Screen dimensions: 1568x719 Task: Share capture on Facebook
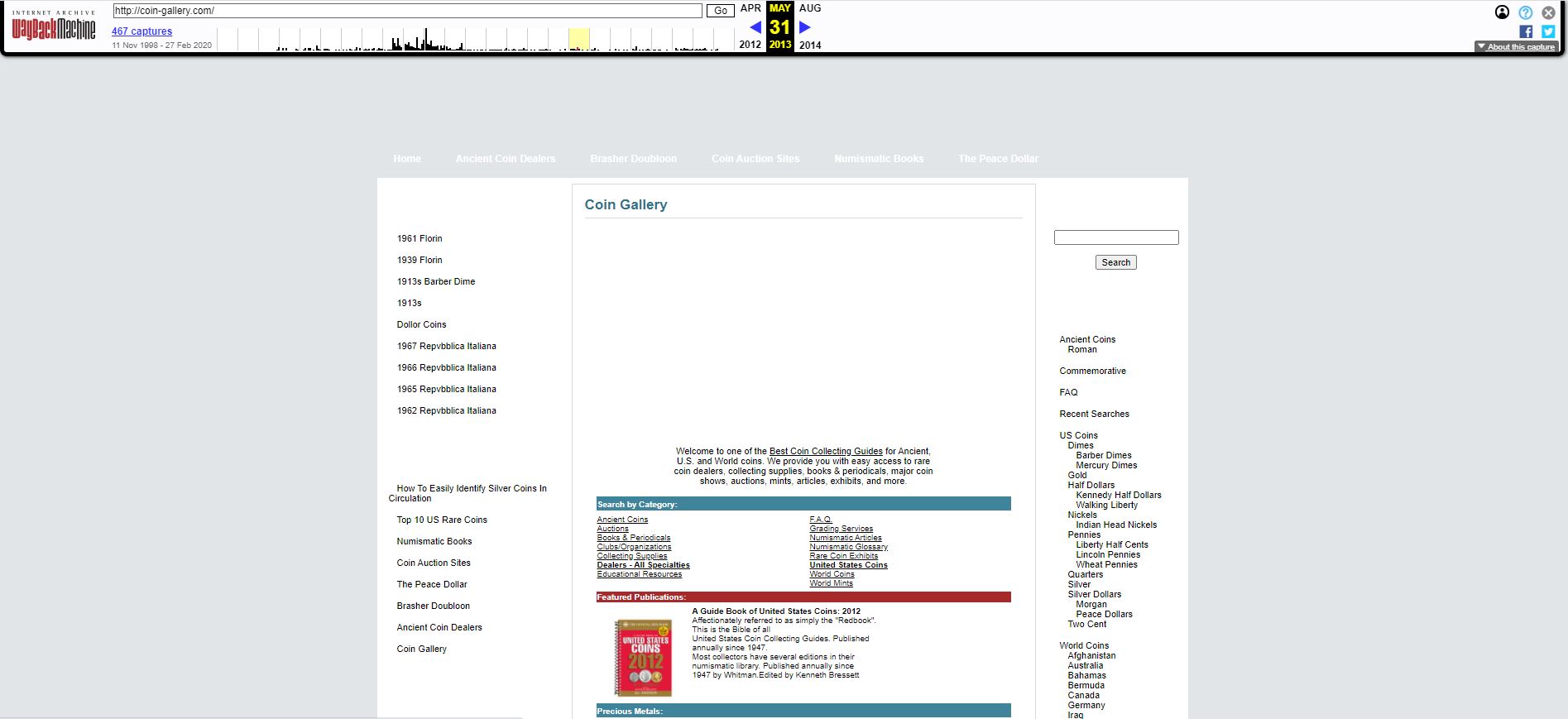(x=1526, y=31)
